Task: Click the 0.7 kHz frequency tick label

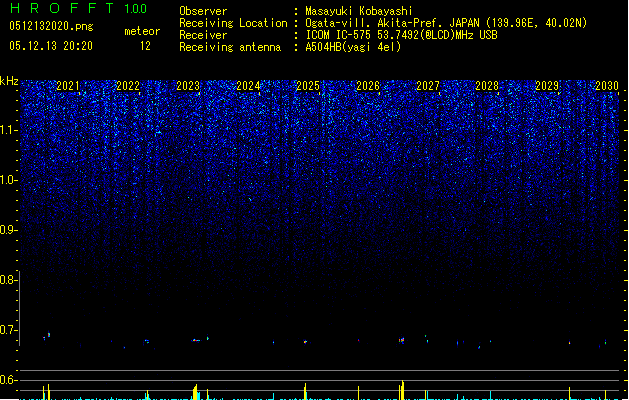Action: point(8,330)
